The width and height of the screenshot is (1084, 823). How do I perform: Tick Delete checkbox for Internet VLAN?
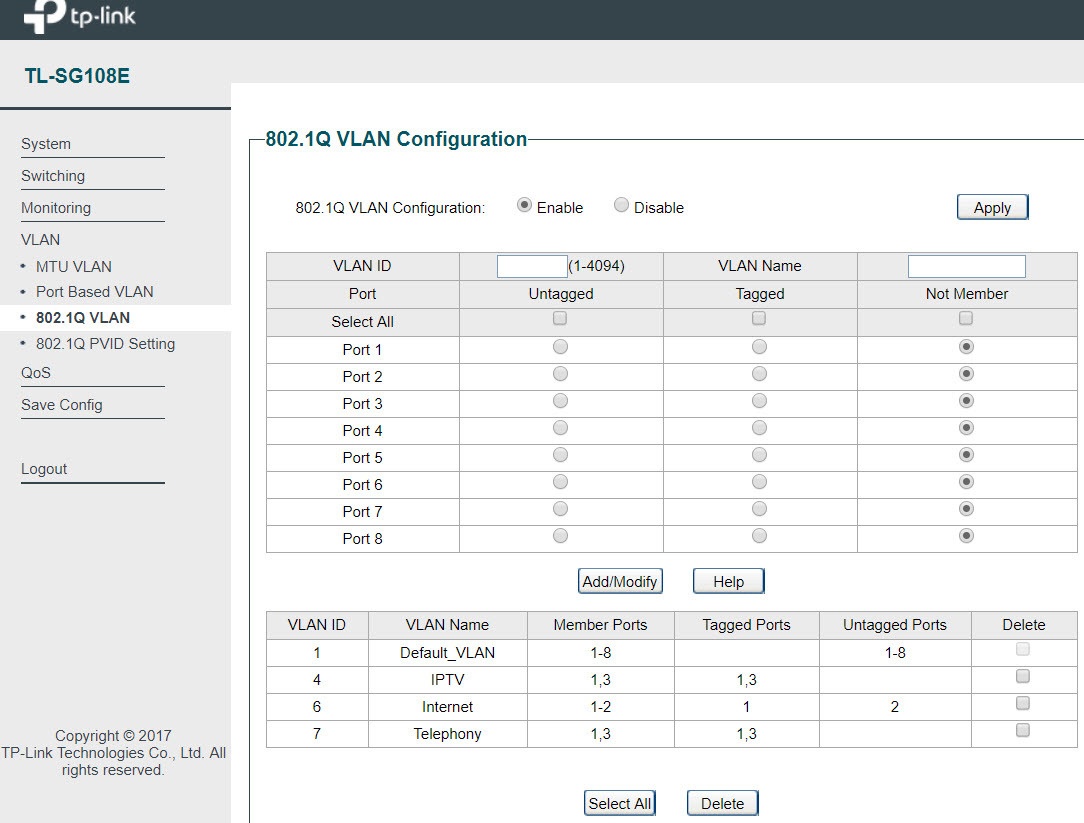1022,703
